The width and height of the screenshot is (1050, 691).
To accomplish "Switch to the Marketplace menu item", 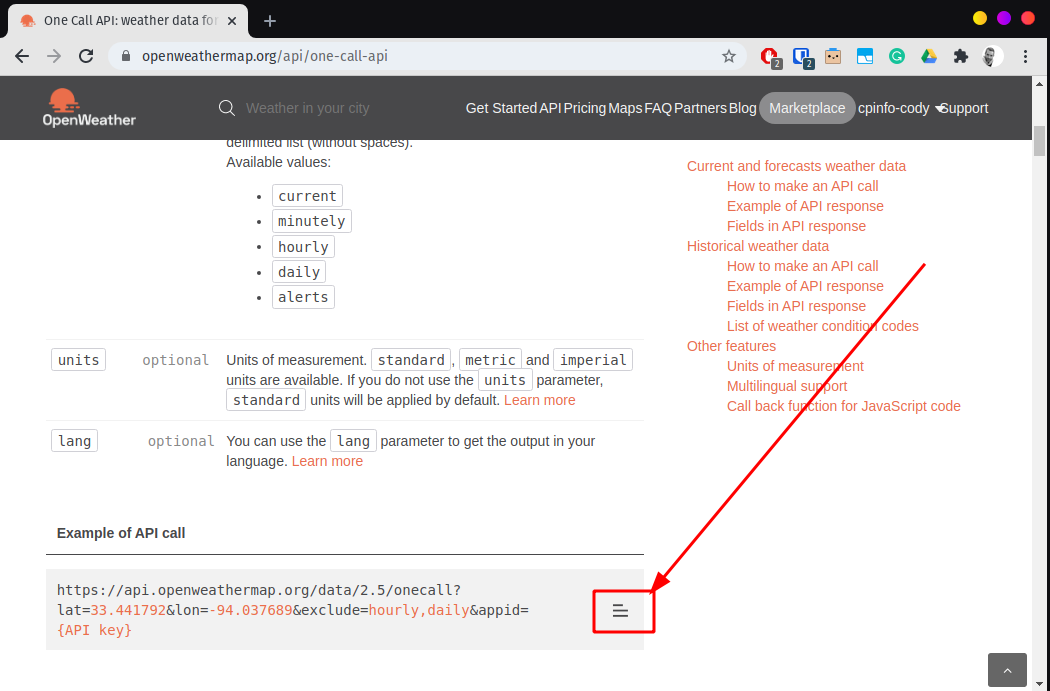I will point(807,108).
